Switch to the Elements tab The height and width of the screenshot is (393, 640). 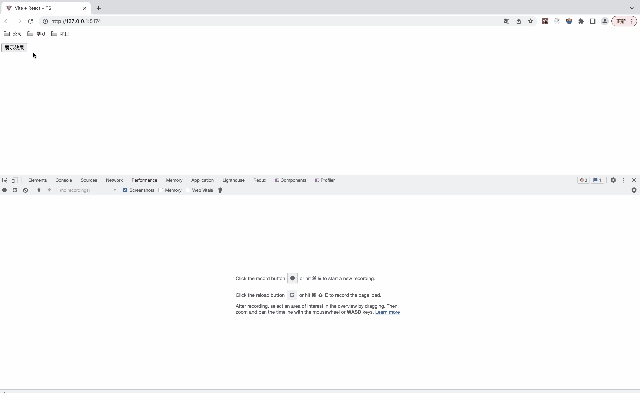click(x=38, y=180)
